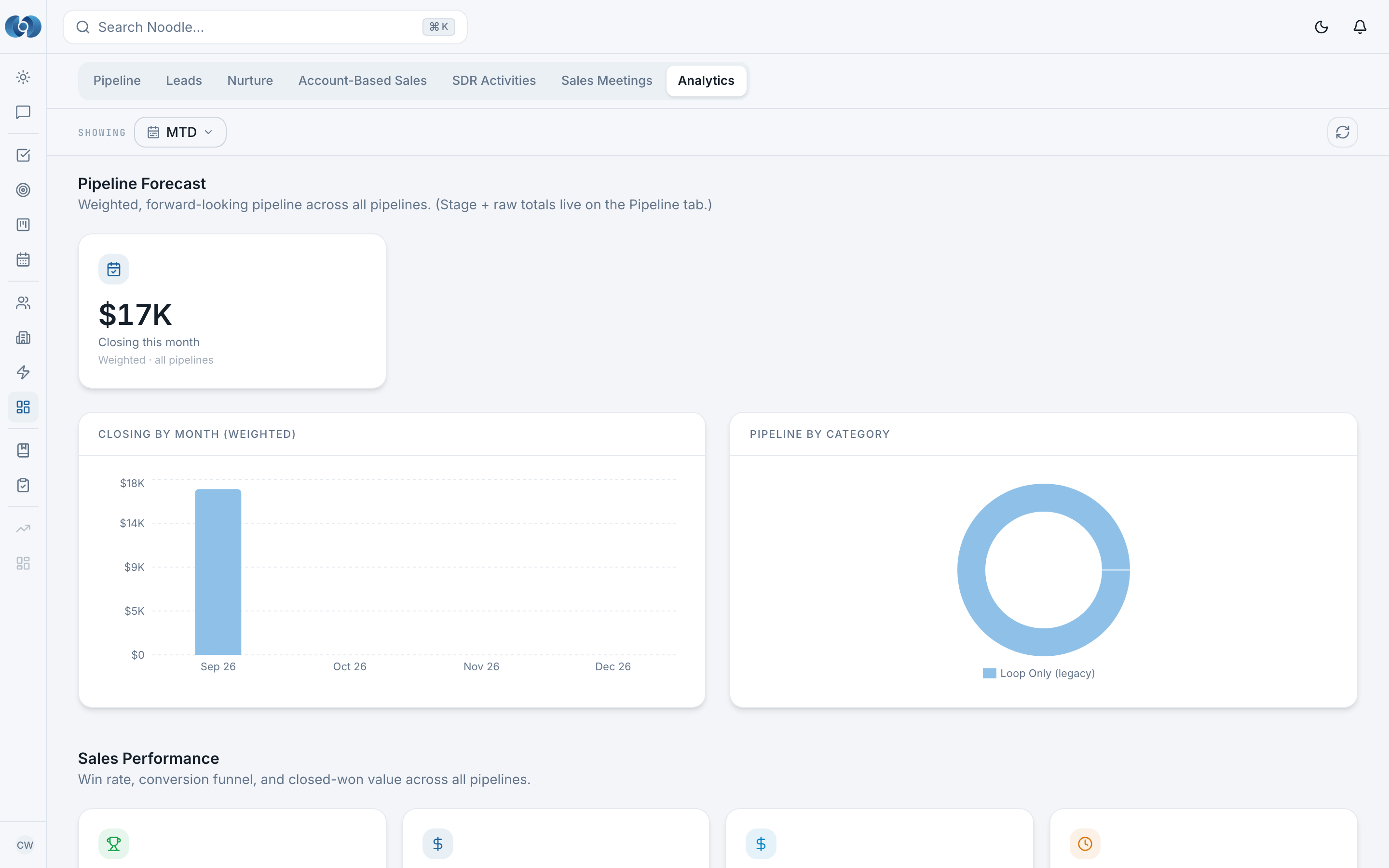Click the Noodle logo icon
1389x868 pixels.
[23, 27]
